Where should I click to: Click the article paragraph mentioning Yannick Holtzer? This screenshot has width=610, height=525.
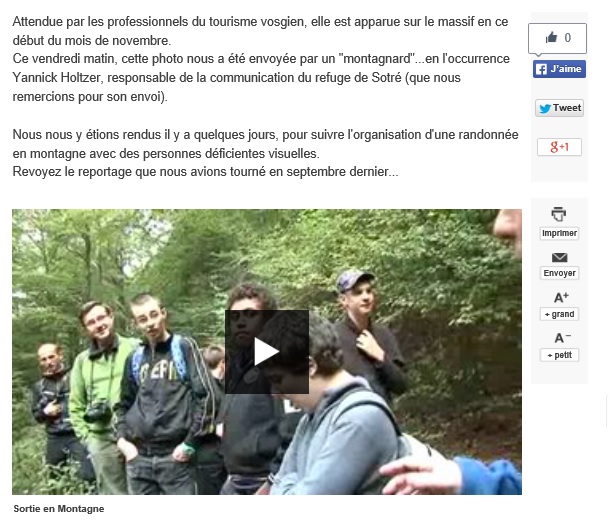tap(261, 77)
